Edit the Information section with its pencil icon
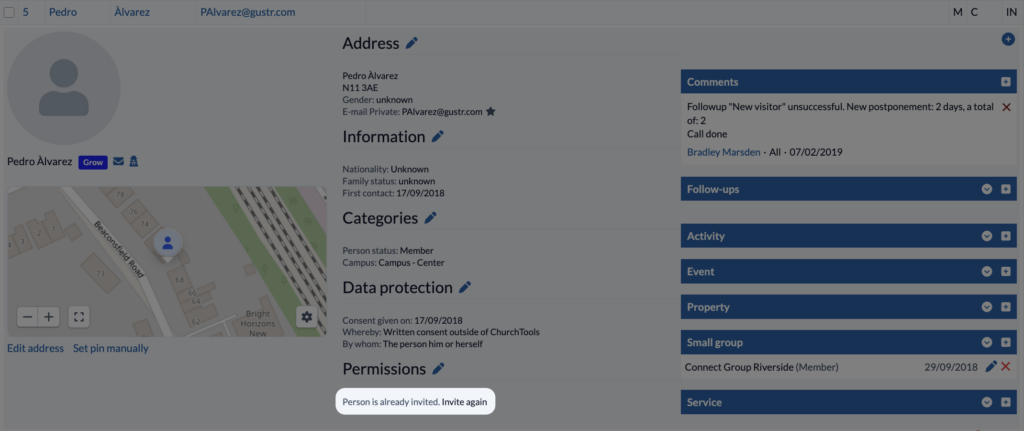 click(438, 136)
